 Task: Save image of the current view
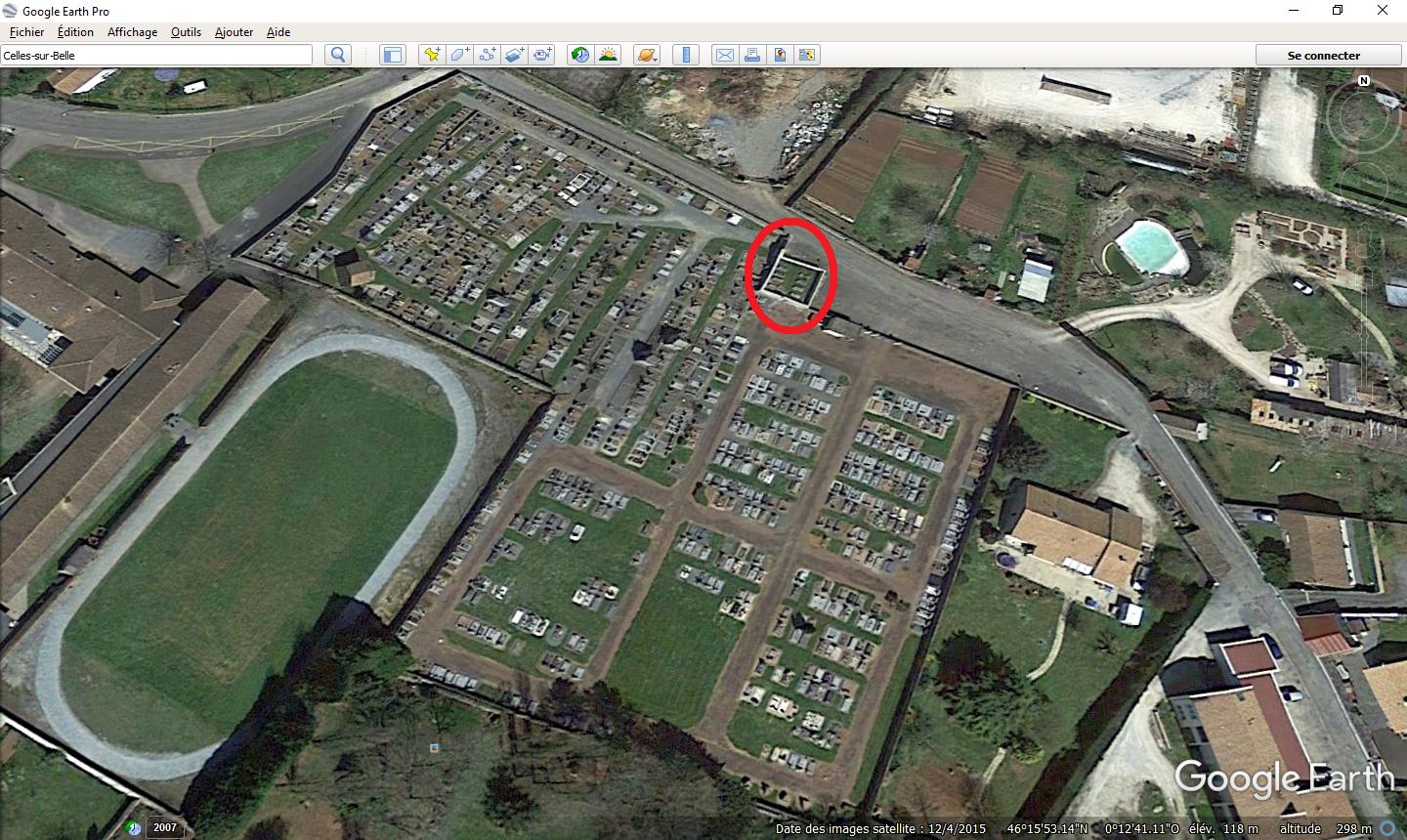pos(780,55)
